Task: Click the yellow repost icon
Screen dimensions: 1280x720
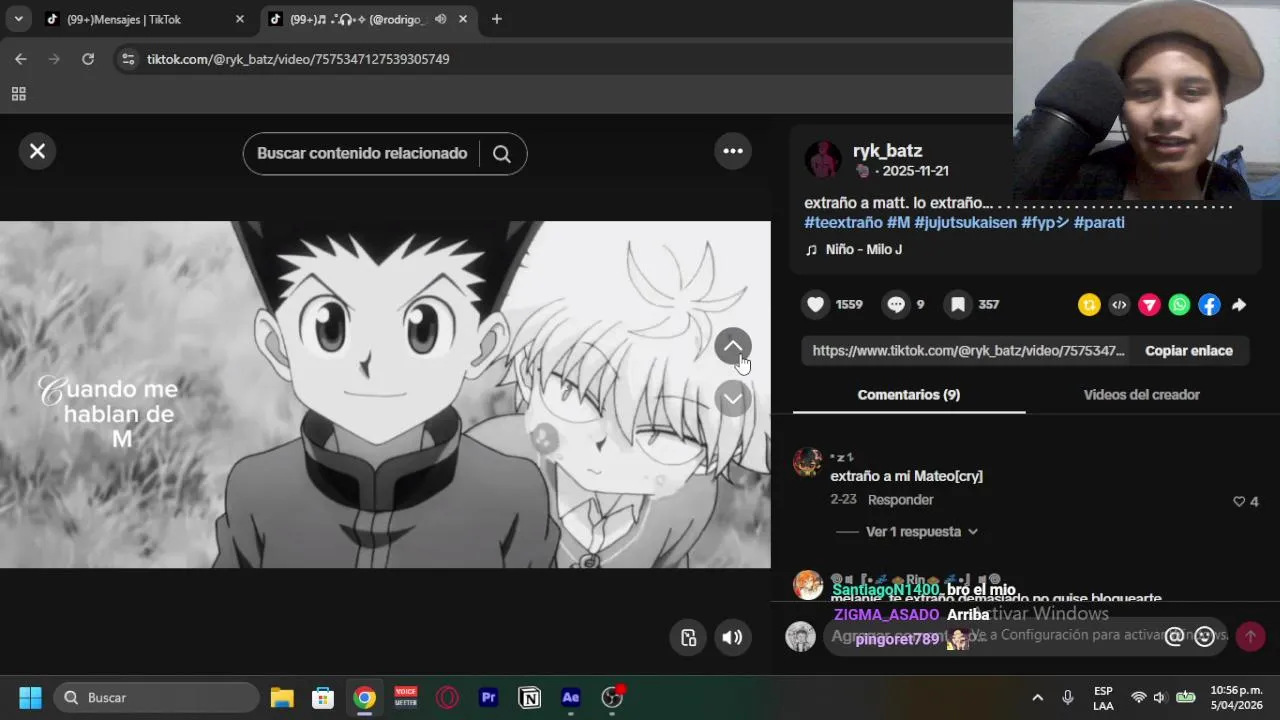Action: pyautogui.click(x=1089, y=305)
